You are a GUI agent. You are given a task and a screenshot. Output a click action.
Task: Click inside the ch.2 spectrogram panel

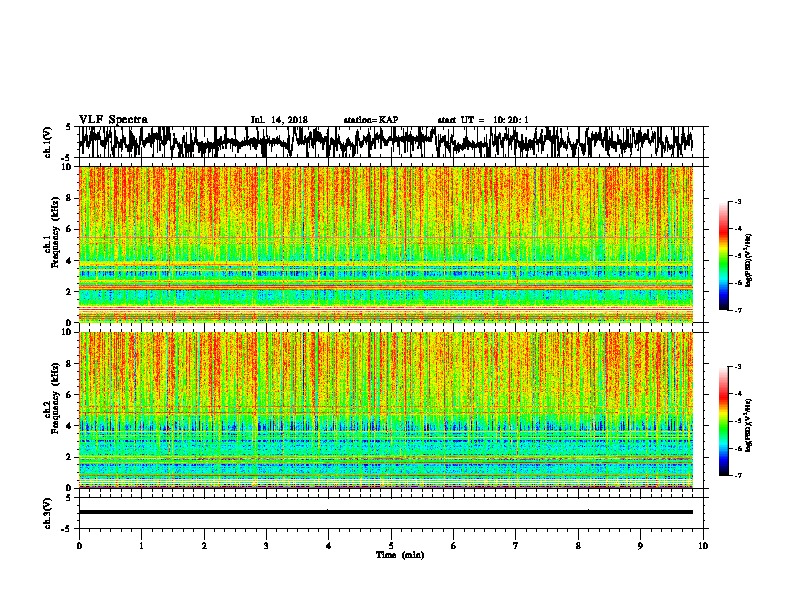point(385,410)
